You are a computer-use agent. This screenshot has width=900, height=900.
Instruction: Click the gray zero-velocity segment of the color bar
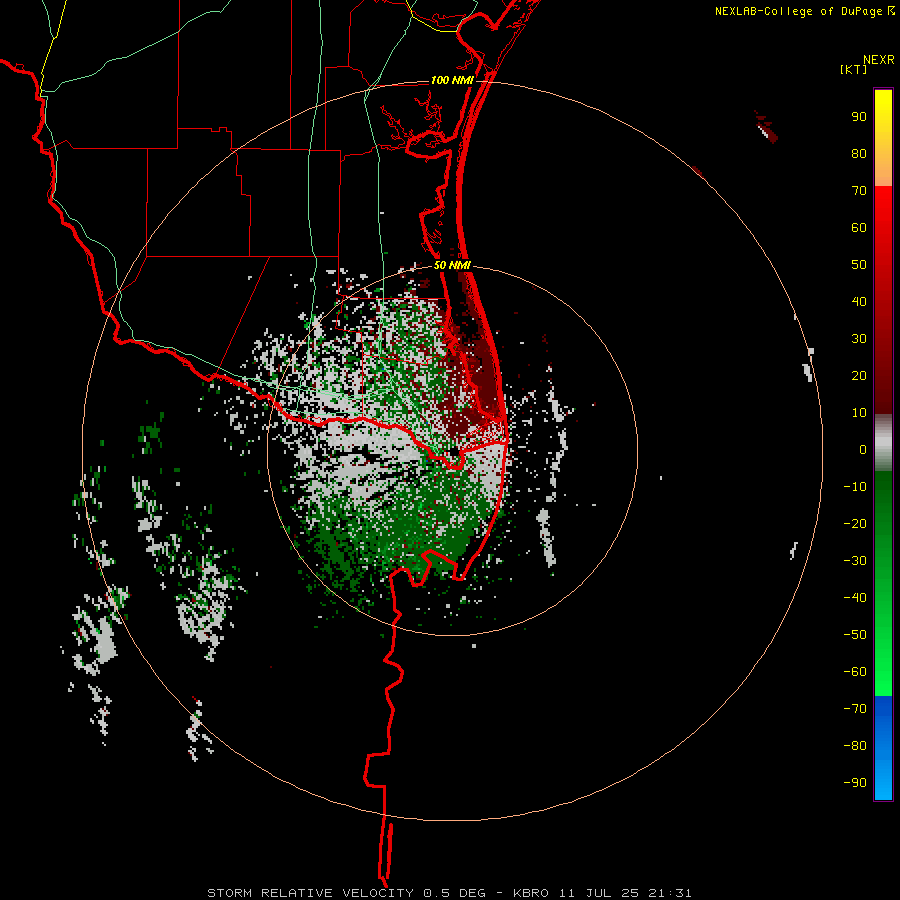click(x=883, y=443)
